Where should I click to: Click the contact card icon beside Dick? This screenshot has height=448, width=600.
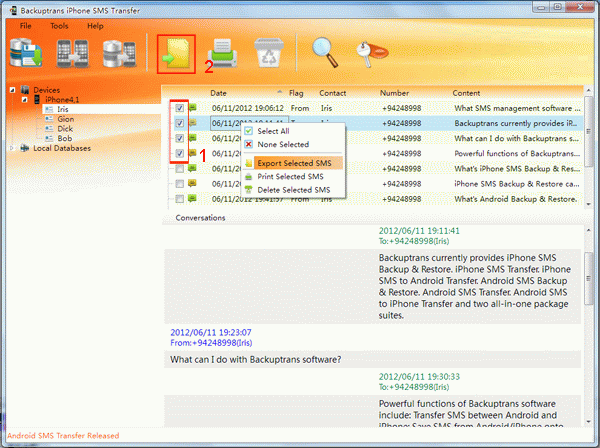coord(49,129)
